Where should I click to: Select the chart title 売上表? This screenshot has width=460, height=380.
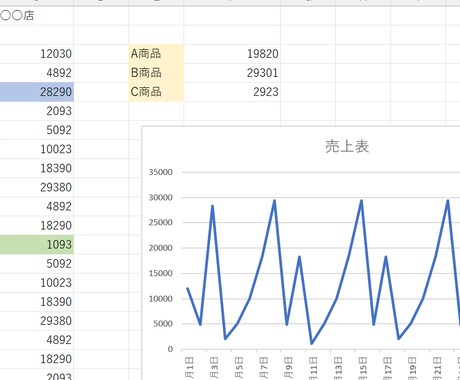pyautogui.click(x=347, y=146)
